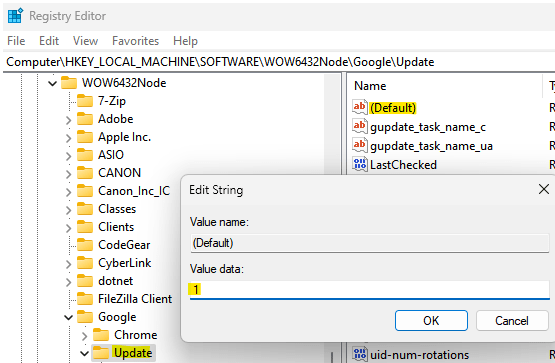
Task: Click the (Default) string value icon
Action: (x=360, y=107)
